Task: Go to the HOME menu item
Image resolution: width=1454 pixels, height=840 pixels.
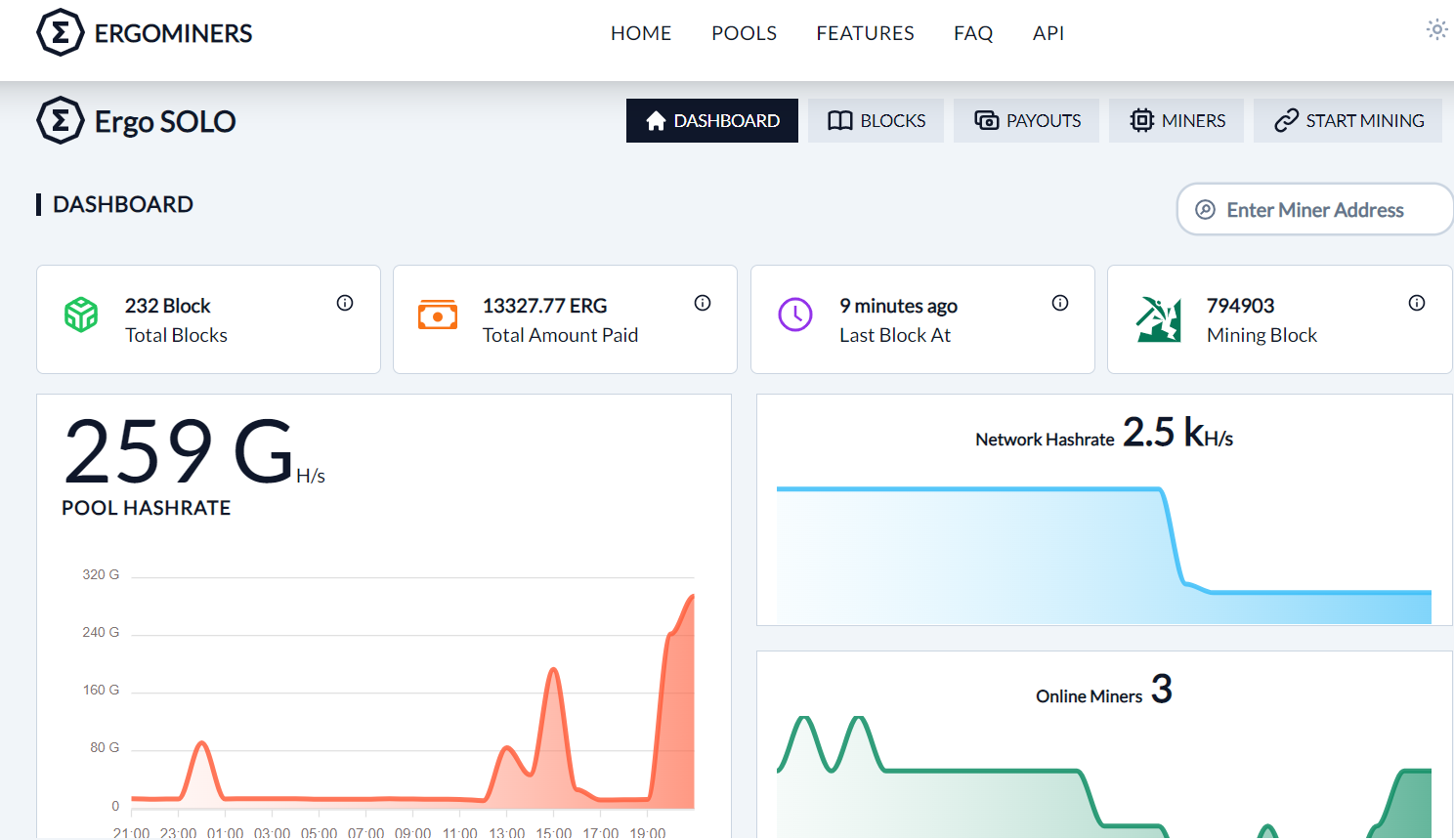Action: coord(641,33)
